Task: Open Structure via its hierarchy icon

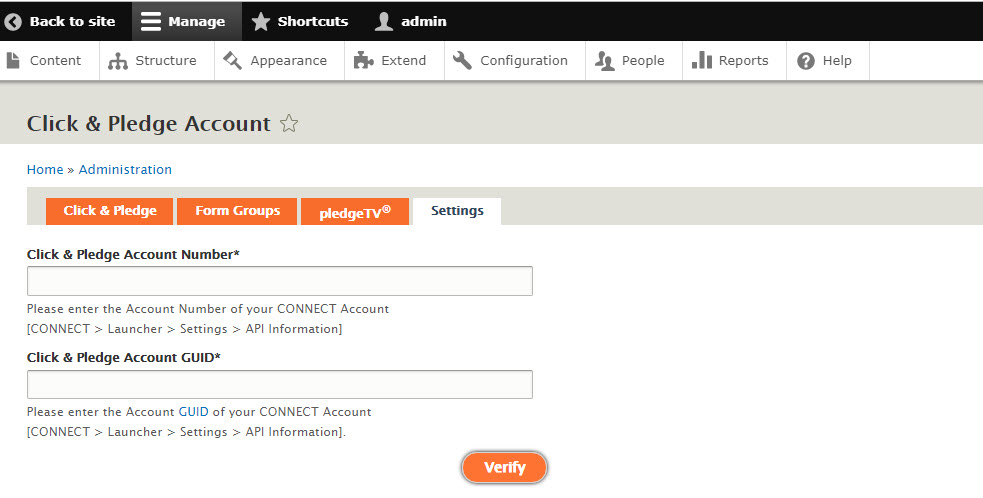Action: coord(118,61)
